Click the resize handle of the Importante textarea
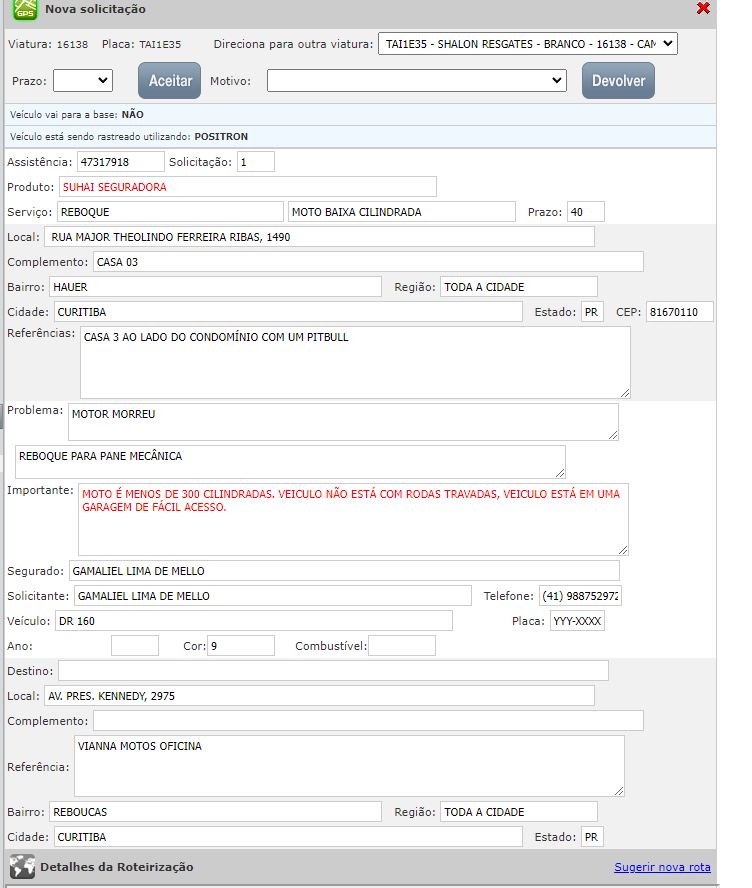752x888 pixels. click(x=623, y=549)
